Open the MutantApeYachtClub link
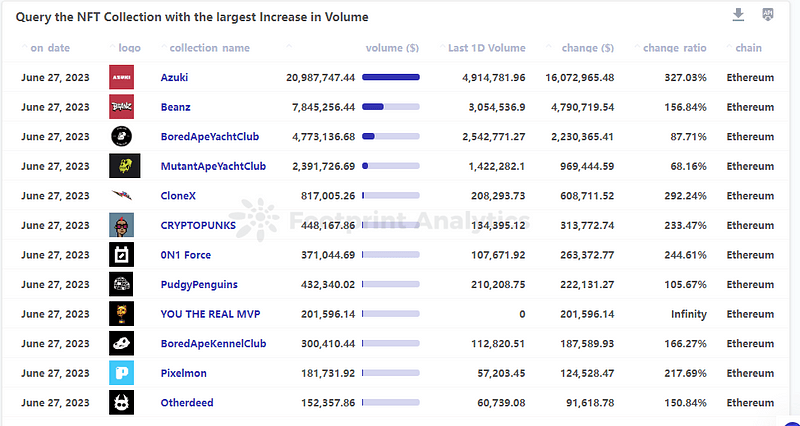 click(x=213, y=166)
